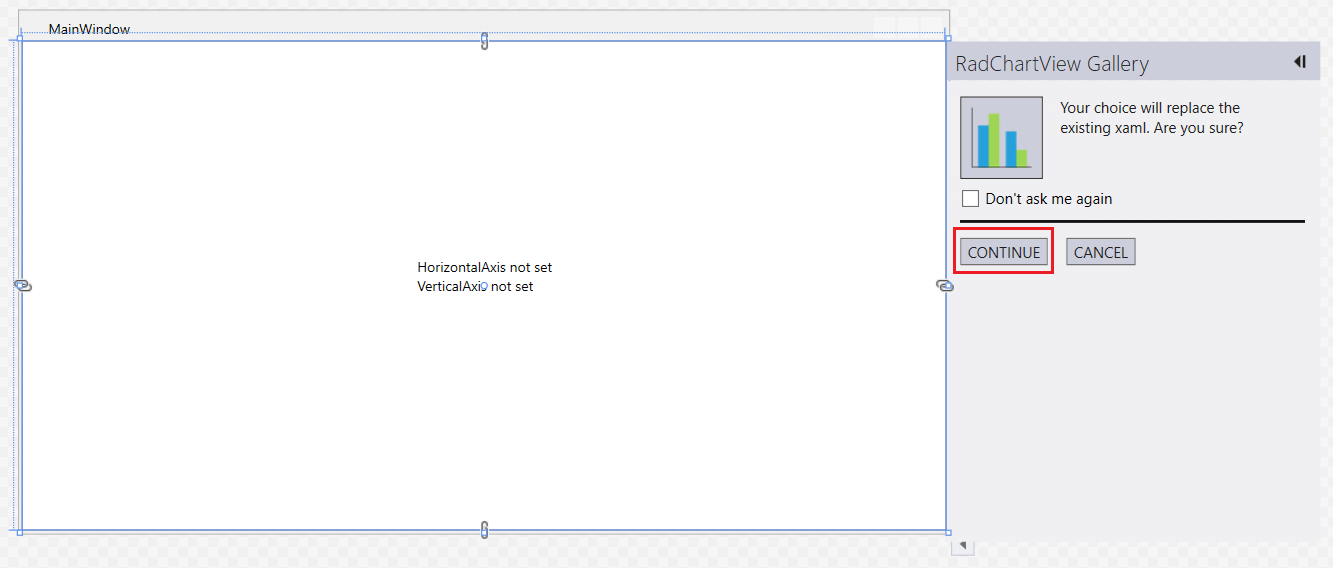Click the replace existing xaml warning text
This screenshot has height=568, width=1333.
pyautogui.click(x=1152, y=118)
